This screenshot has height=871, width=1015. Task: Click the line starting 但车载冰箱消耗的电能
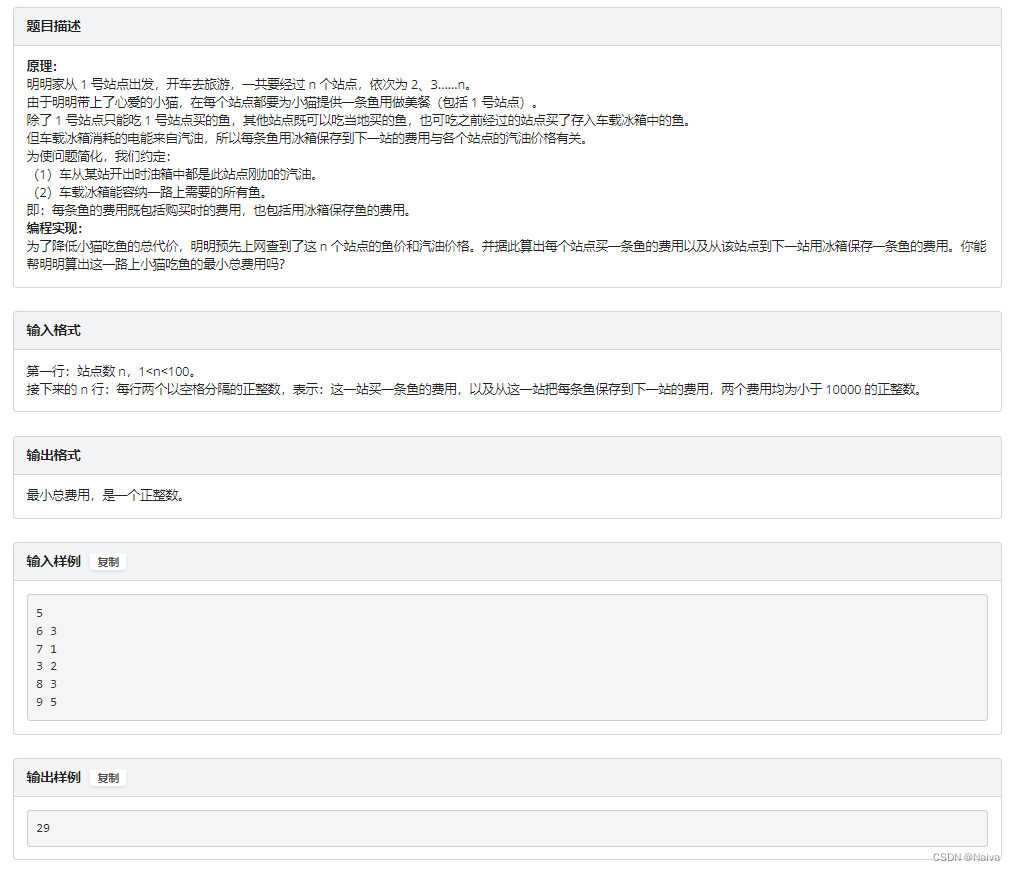pos(307,138)
